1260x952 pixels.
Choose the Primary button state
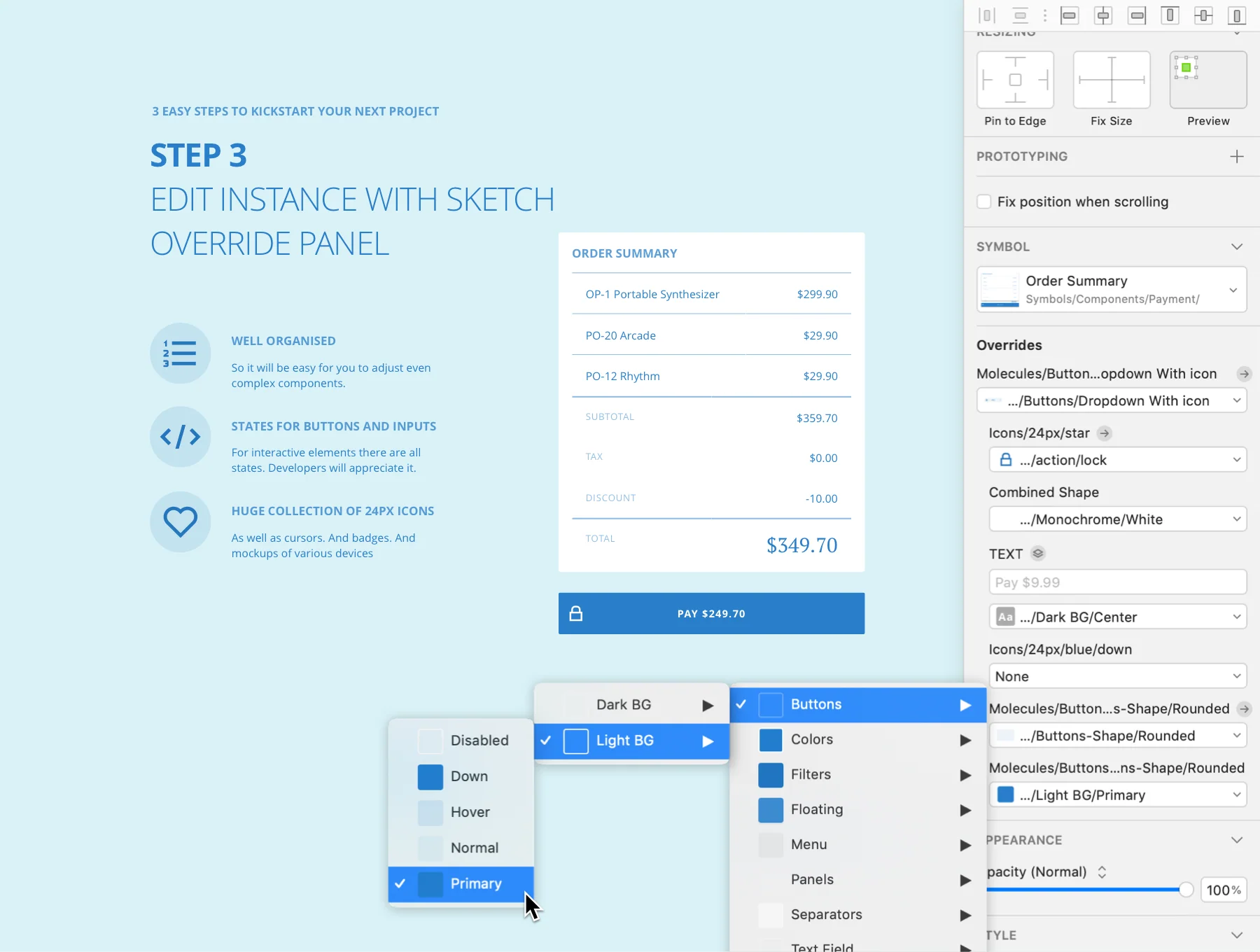pyautogui.click(x=461, y=884)
